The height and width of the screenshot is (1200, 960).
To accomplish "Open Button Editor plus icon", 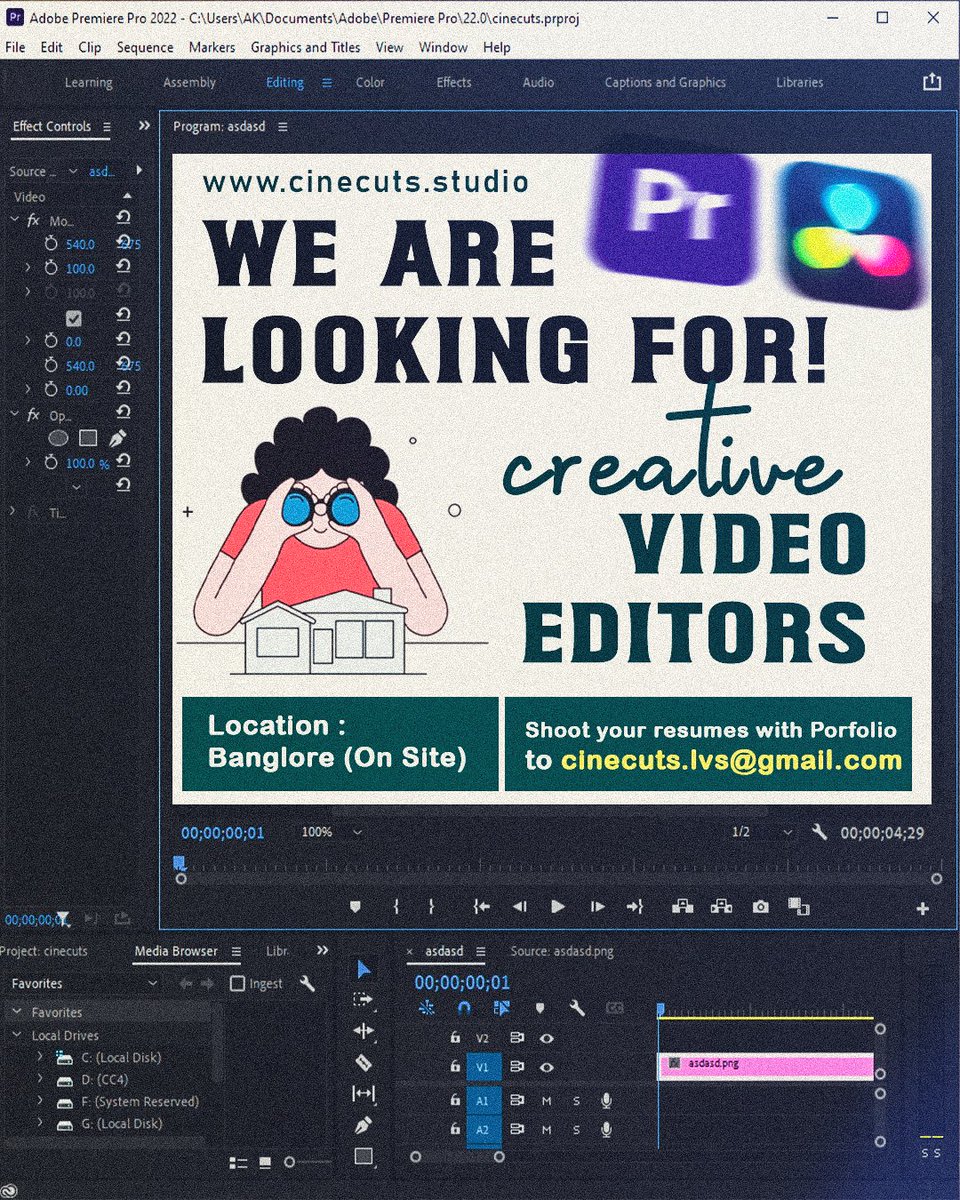I will coord(922,908).
